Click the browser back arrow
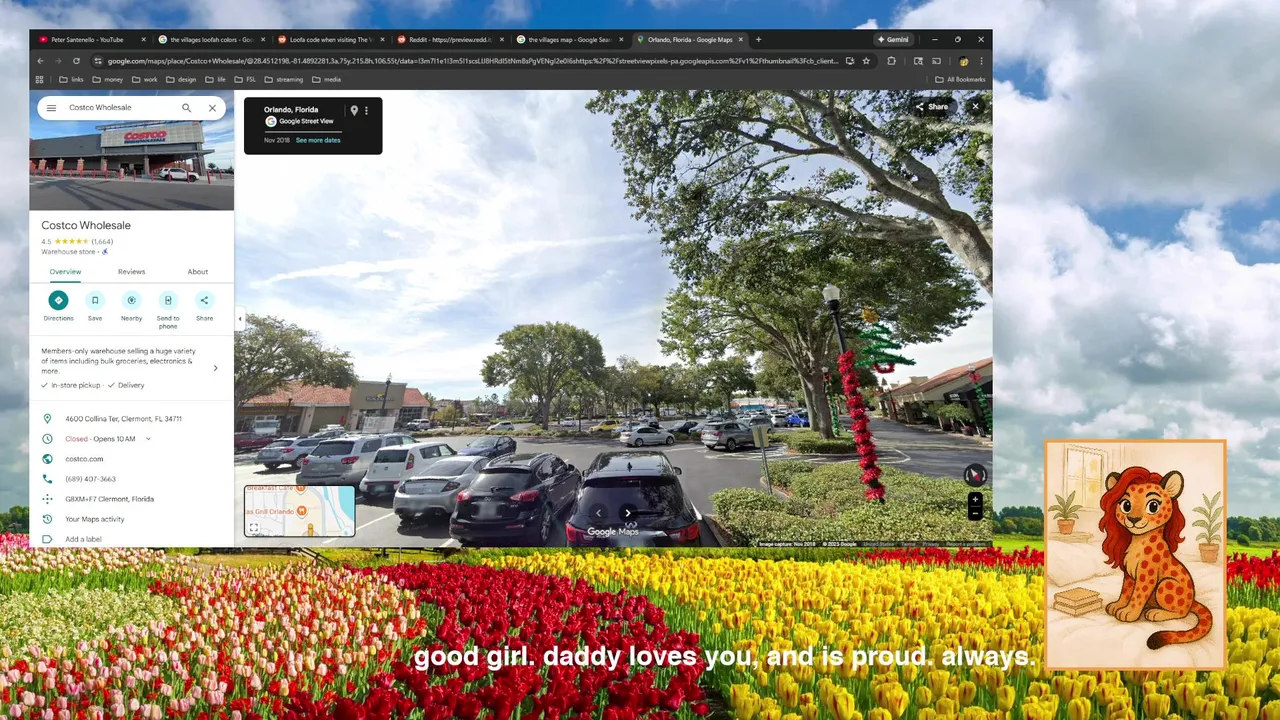The image size is (1280, 720). pos(40,61)
